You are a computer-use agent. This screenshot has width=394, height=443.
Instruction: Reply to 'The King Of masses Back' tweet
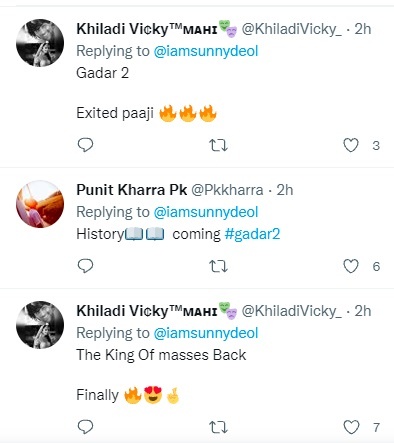(85, 427)
